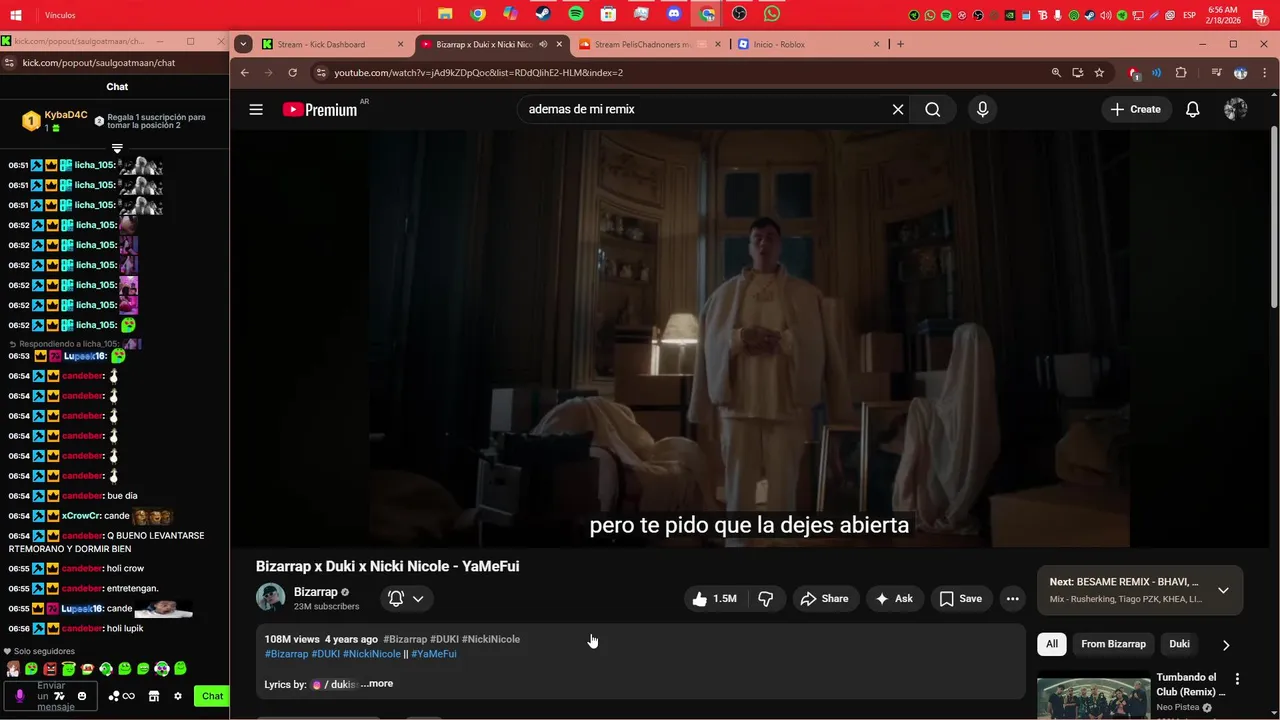The height and width of the screenshot is (720, 1280).
Task: Open browser zoom magnifier in address bar
Action: tap(1056, 73)
